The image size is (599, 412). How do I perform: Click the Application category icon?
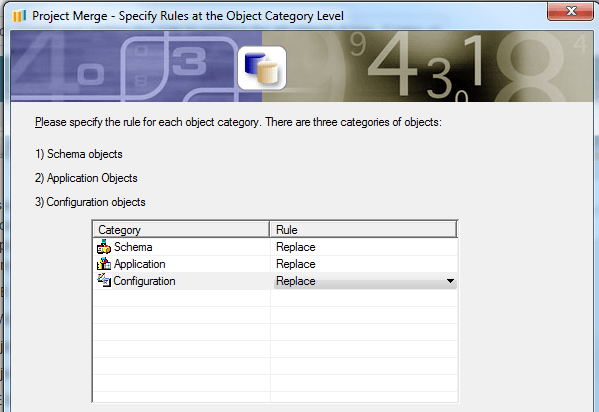104,264
